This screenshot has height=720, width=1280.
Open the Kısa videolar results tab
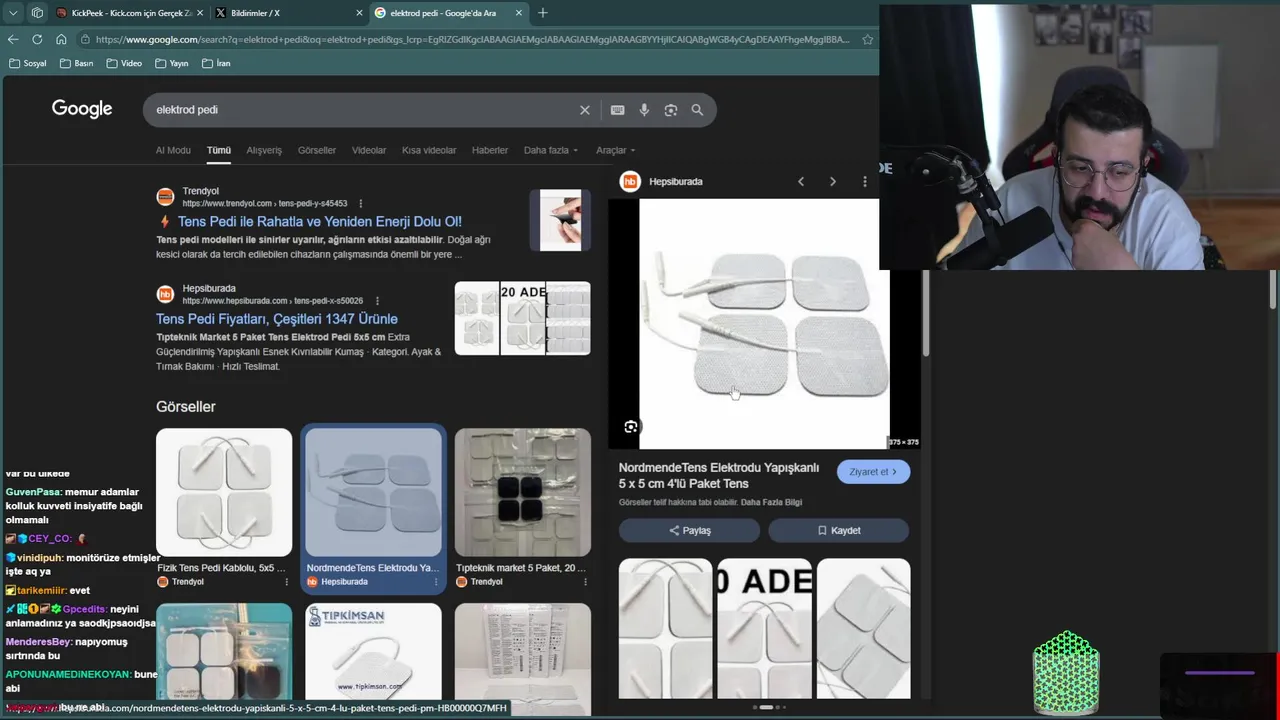click(x=429, y=150)
